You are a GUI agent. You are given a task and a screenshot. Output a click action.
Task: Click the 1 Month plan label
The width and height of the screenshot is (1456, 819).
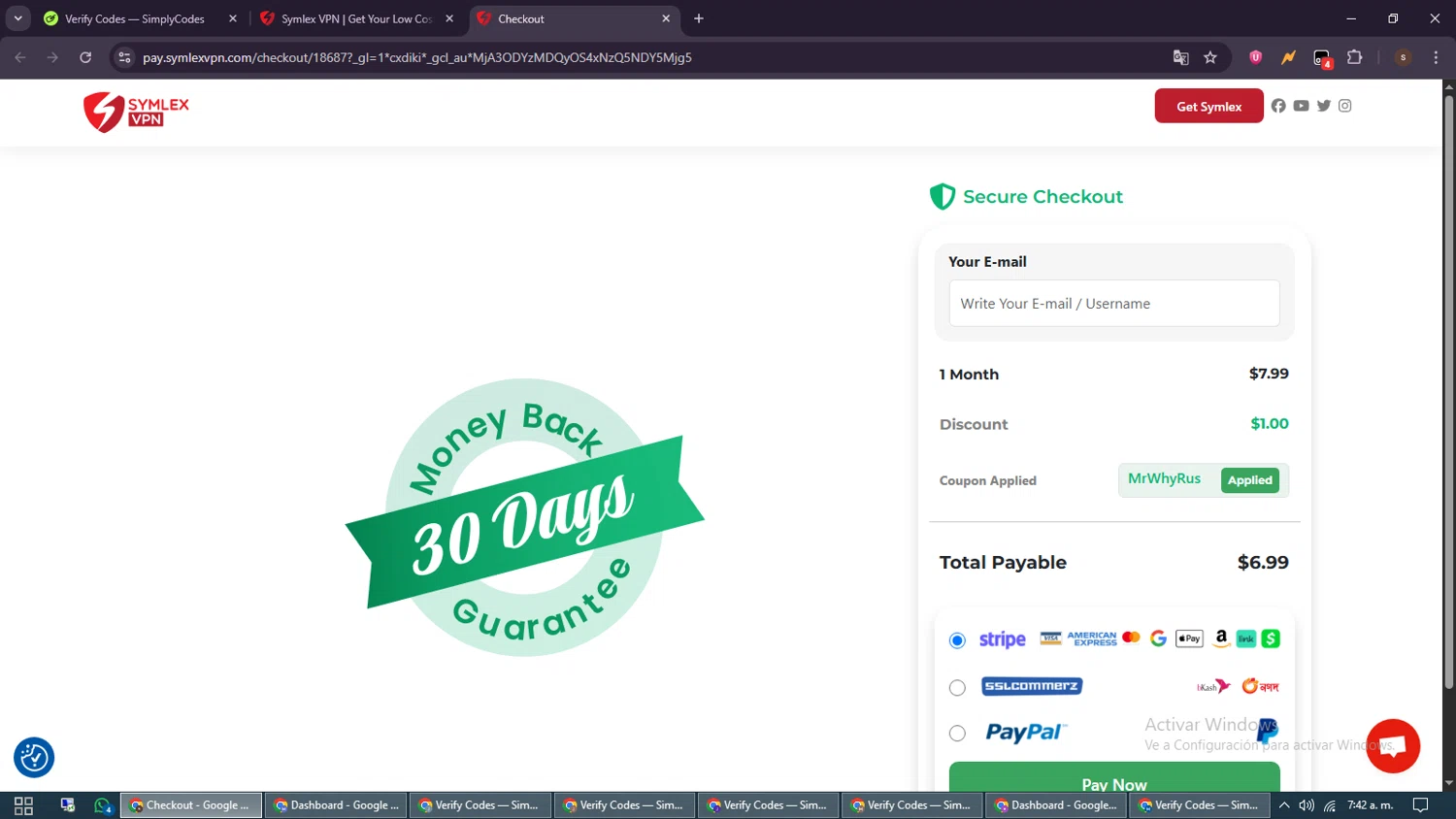click(969, 375)
